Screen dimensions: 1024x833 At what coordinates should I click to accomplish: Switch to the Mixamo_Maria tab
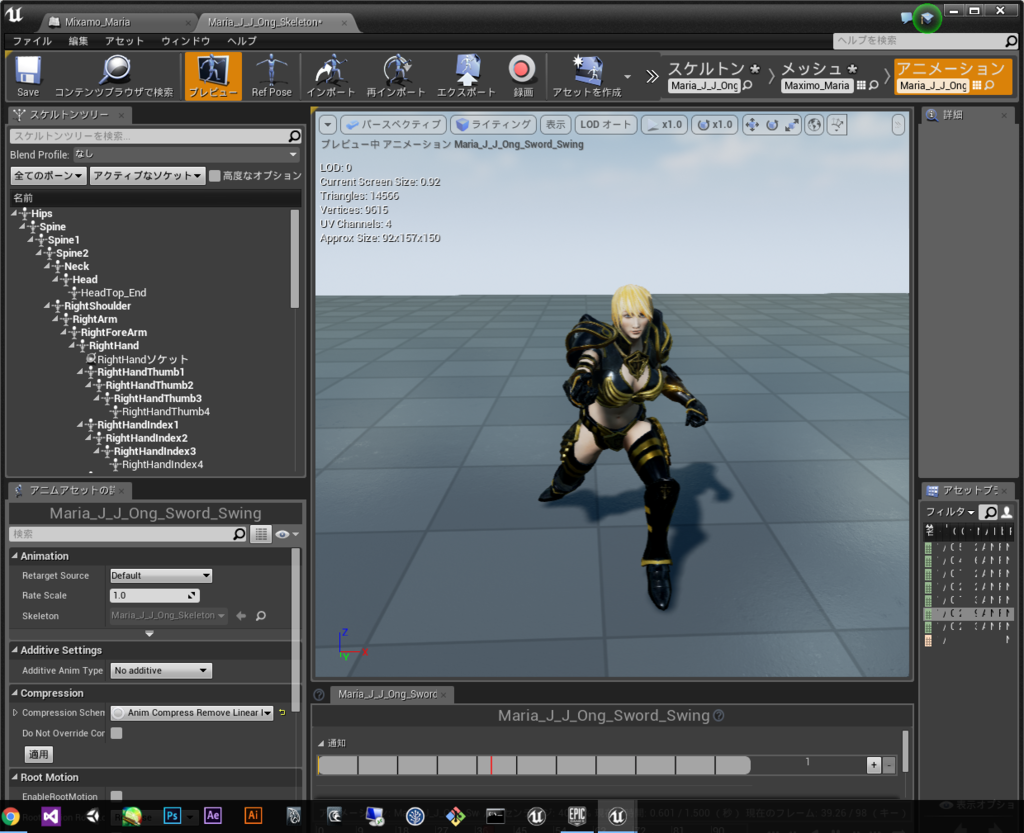97,22
